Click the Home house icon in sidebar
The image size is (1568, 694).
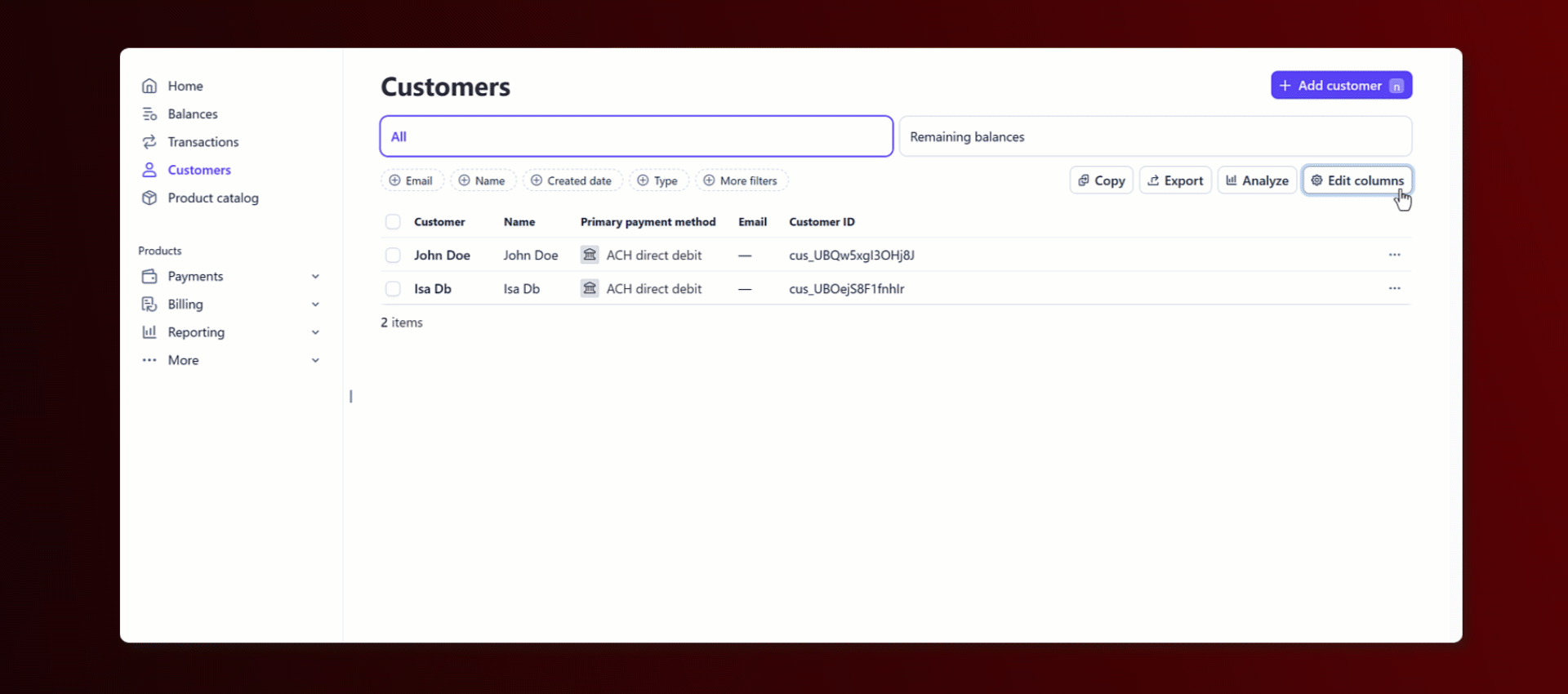[x=149, y=86]
